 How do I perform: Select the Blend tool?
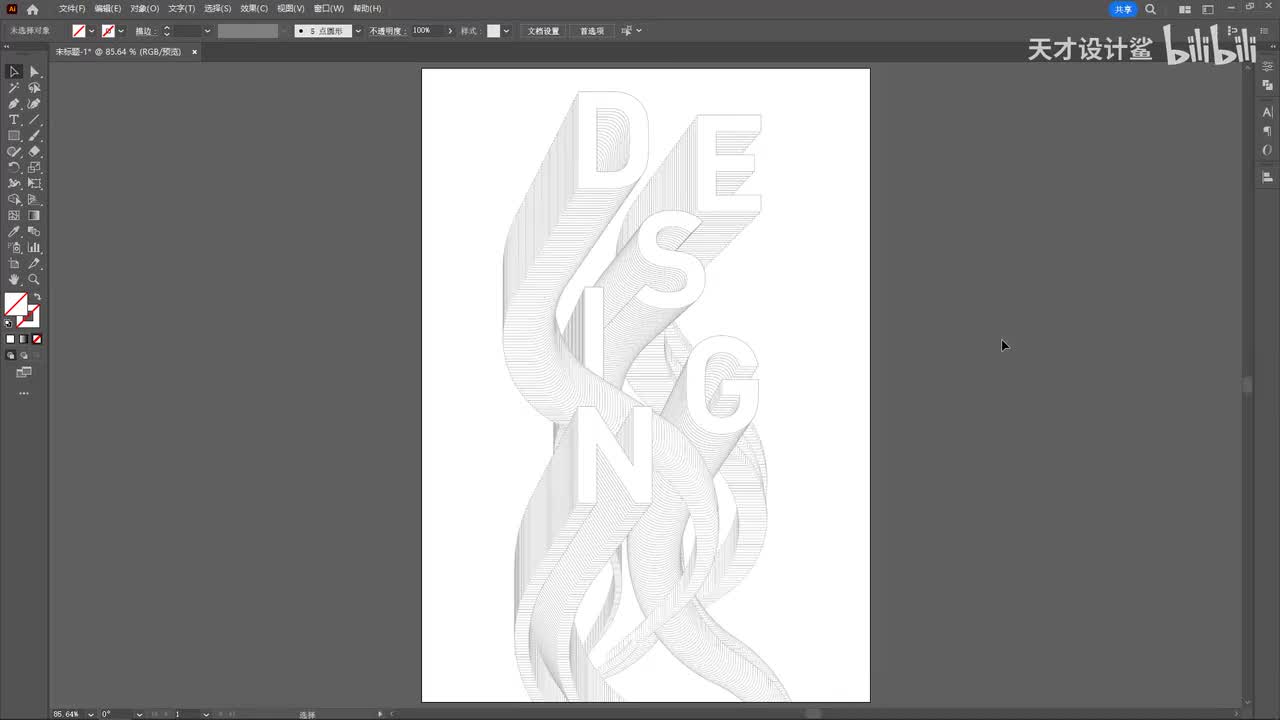[x=34, y=232]
